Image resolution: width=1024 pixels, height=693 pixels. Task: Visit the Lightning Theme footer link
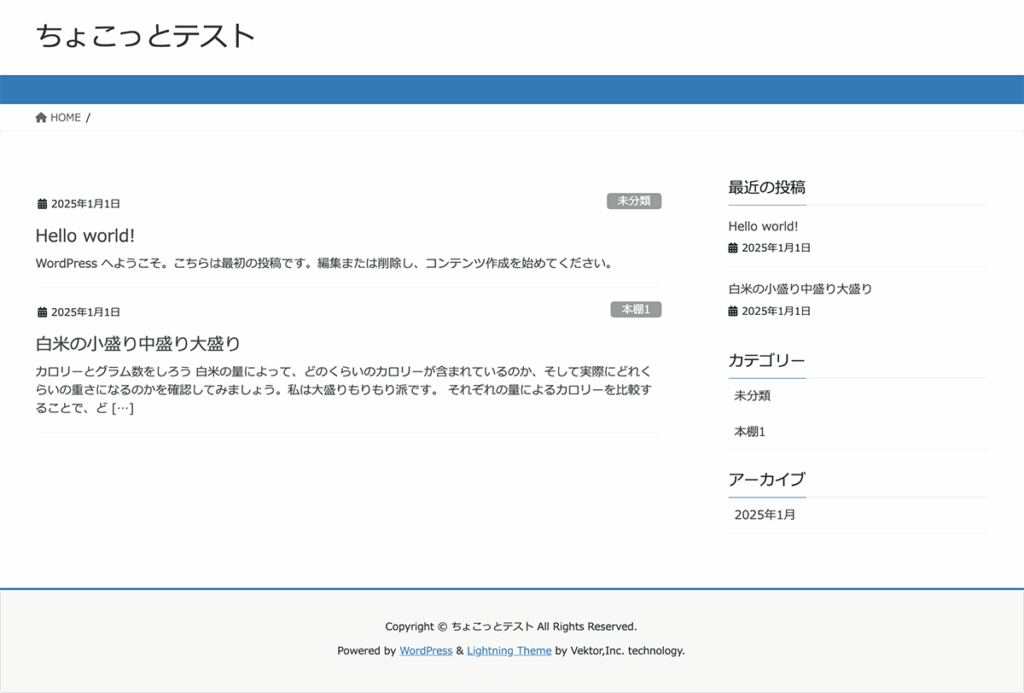509,651
